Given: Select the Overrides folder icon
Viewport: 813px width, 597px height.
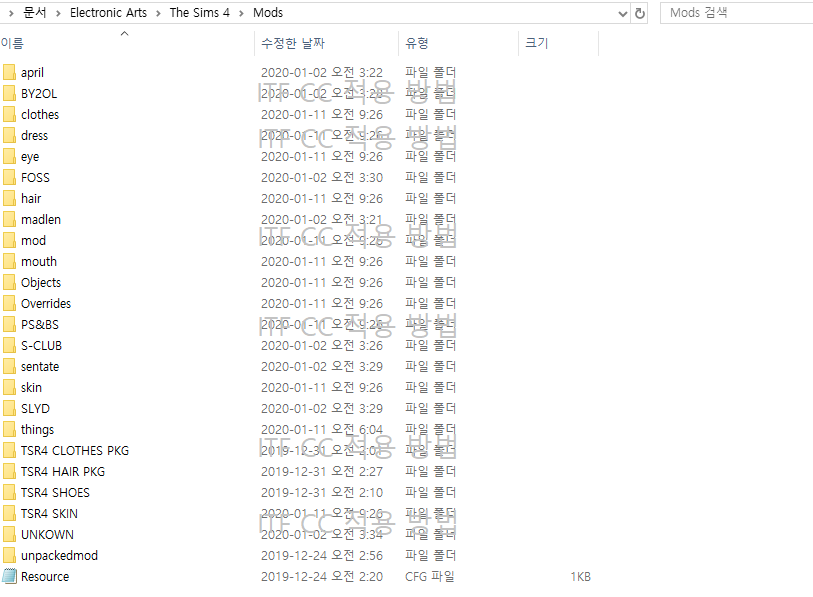Looking at the screenshot, I should [9, 303].
